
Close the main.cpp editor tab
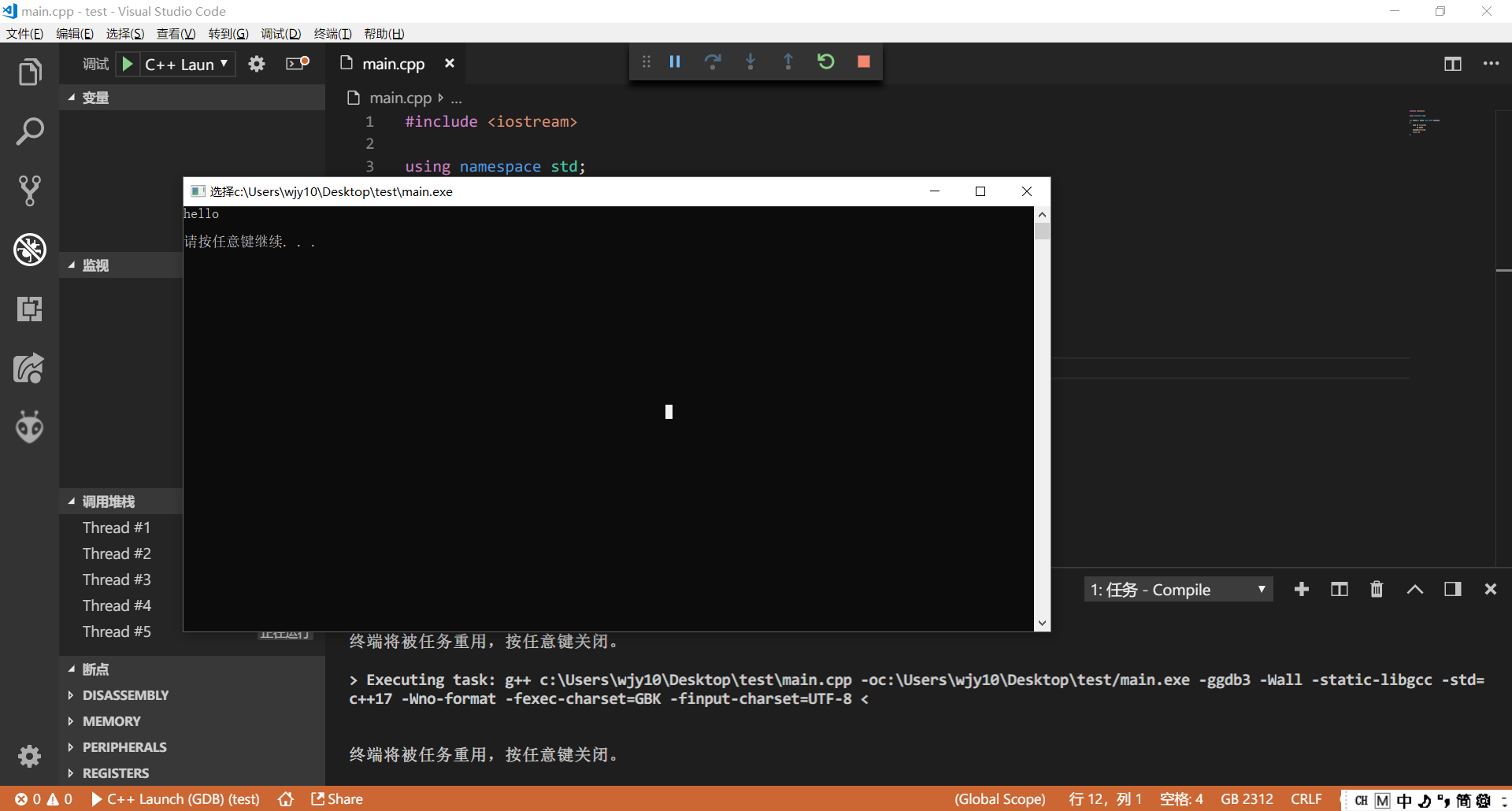[x=450, y=63]
